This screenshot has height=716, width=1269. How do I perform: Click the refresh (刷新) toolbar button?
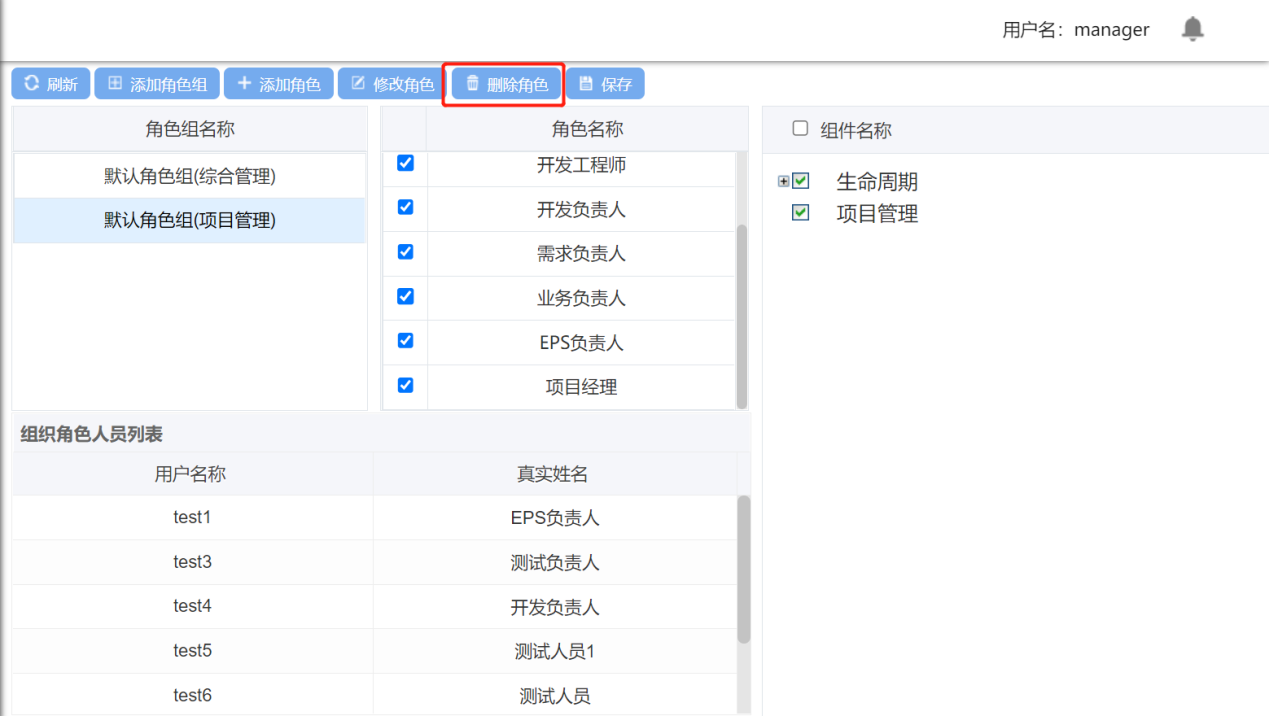pos(51,84)
